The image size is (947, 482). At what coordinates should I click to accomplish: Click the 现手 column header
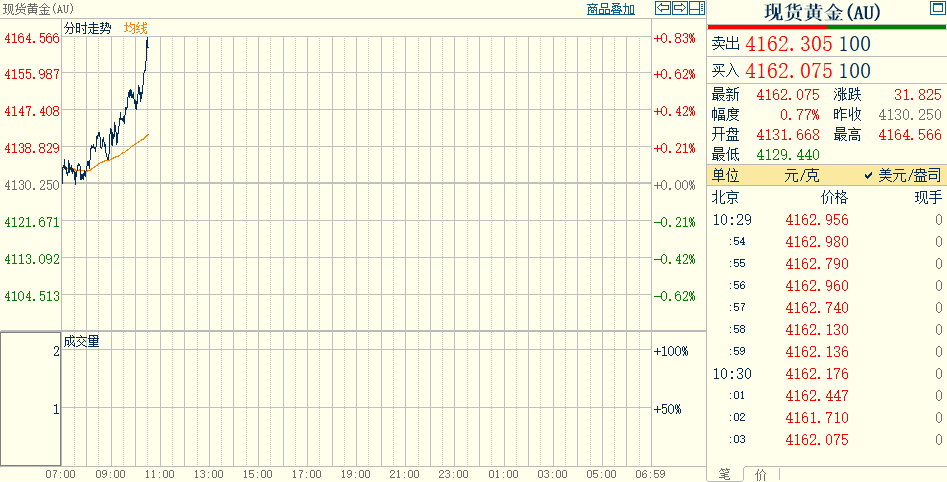pos(927,197)
